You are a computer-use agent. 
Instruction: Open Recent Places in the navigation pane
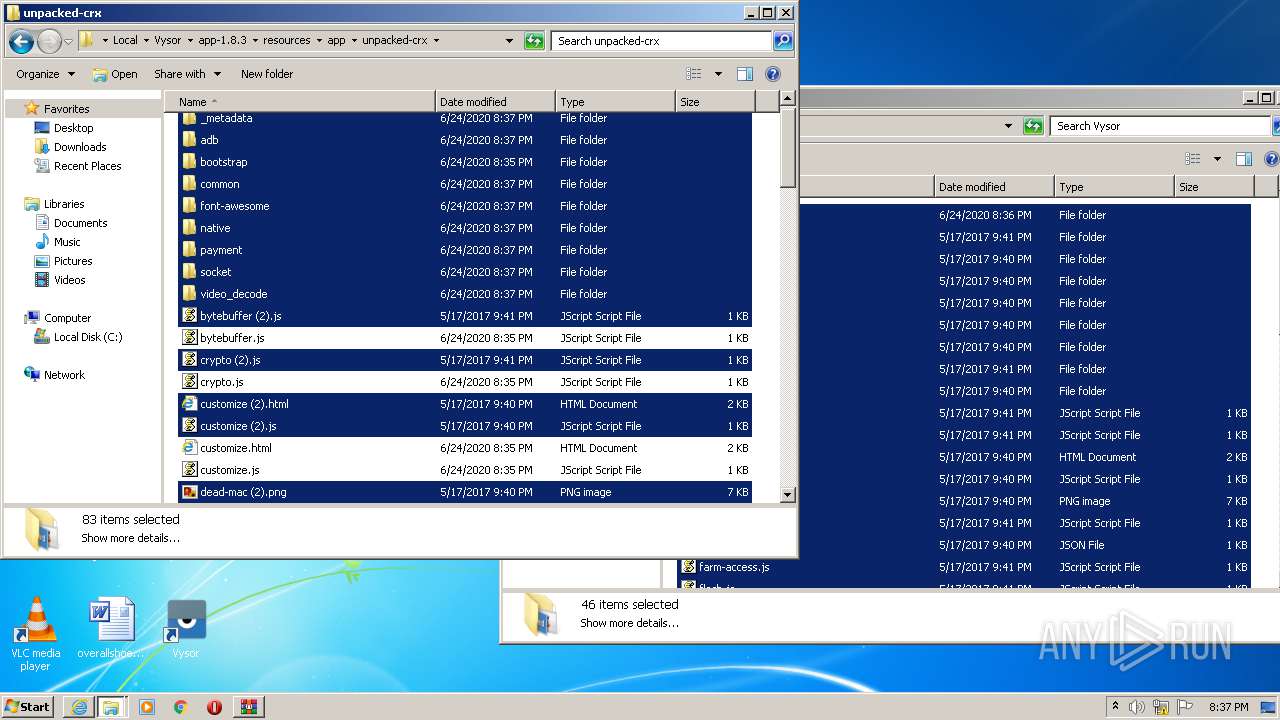87,166
